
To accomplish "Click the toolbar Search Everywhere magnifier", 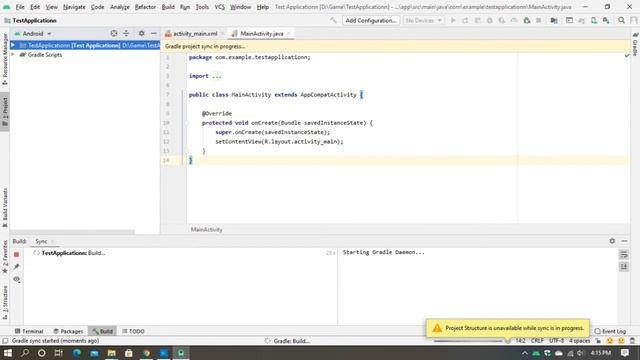I will coord(621,20).
